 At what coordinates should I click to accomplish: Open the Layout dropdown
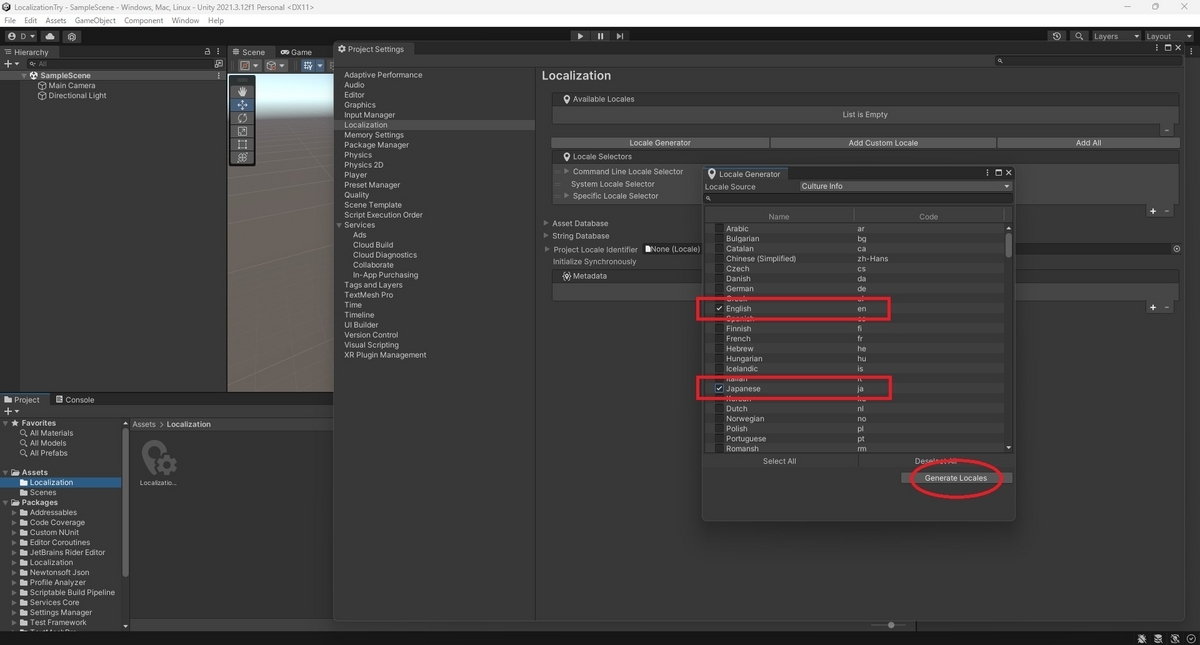[1169, 36]
